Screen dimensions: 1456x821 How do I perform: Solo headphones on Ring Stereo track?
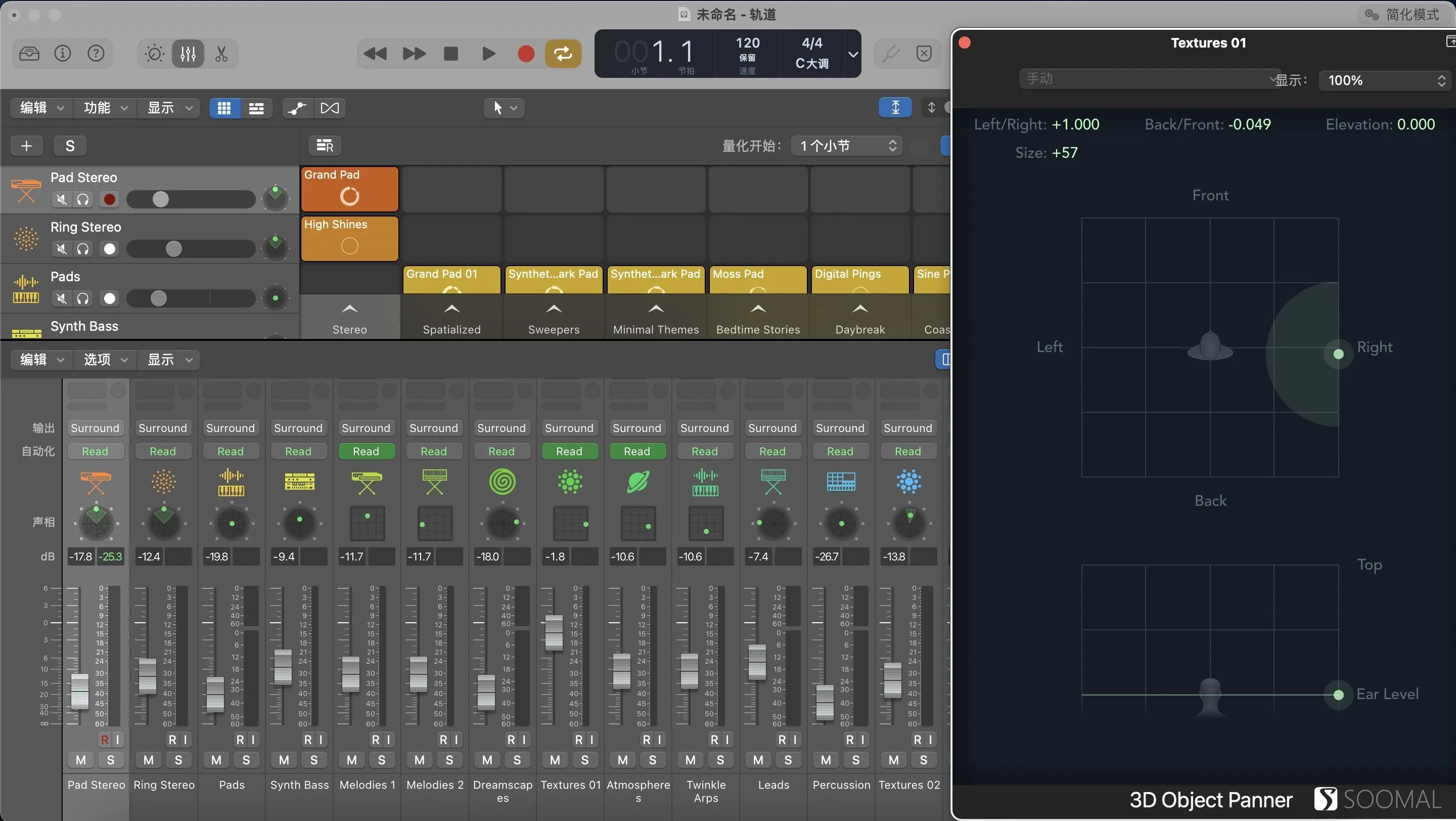coord(83,249)
